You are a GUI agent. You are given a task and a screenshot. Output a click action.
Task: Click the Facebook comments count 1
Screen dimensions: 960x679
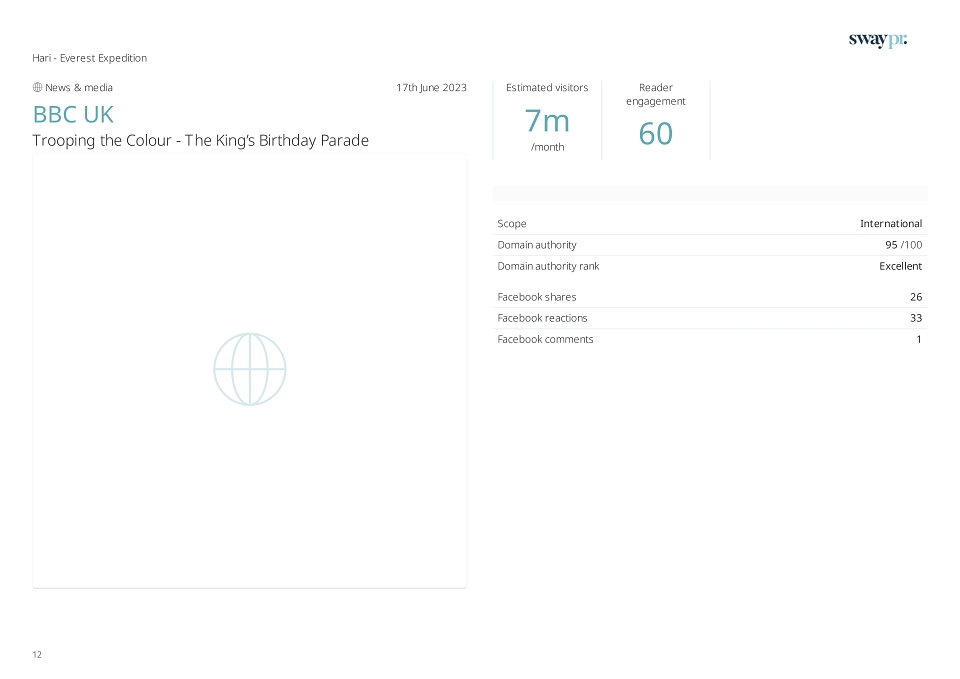[x=919, y=339]
